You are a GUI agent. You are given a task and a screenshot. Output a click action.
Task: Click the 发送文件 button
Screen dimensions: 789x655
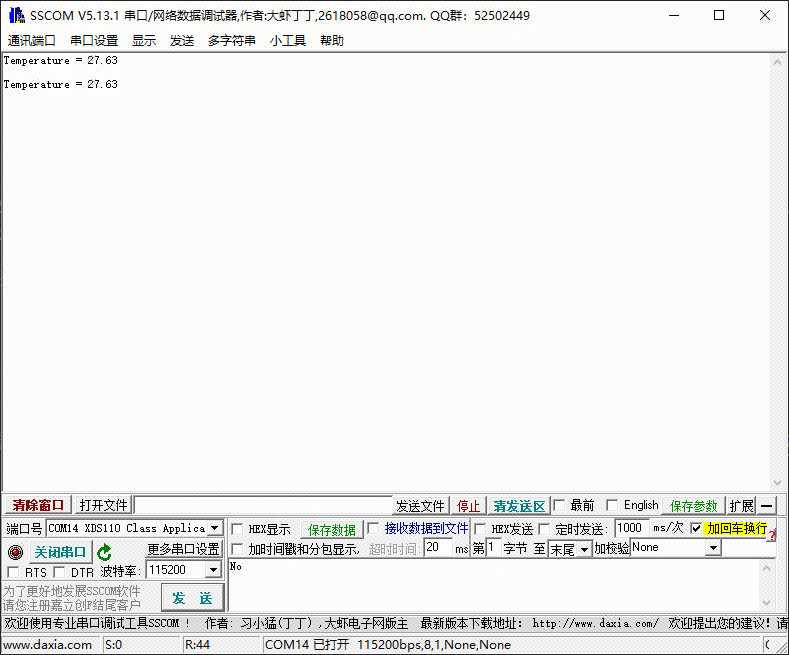(420, 506)
